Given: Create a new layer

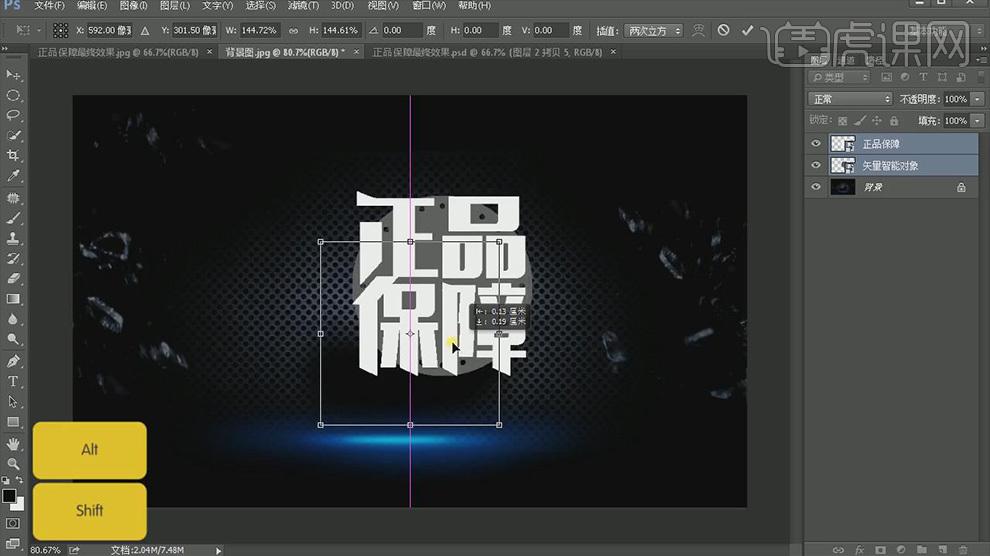Looking at the screenshot, I should click(943, 550).
